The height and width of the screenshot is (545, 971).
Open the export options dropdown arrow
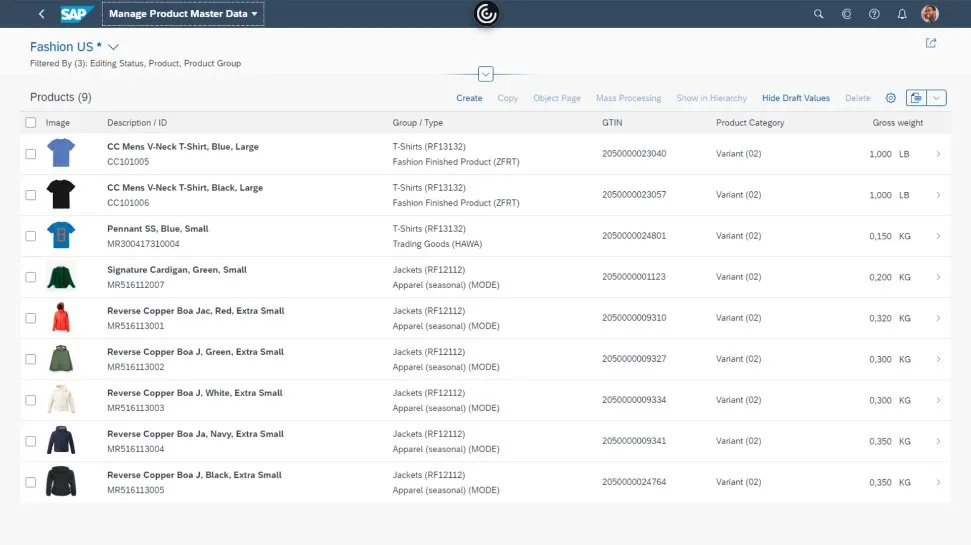pyautogui.click(x=937, y=98)
